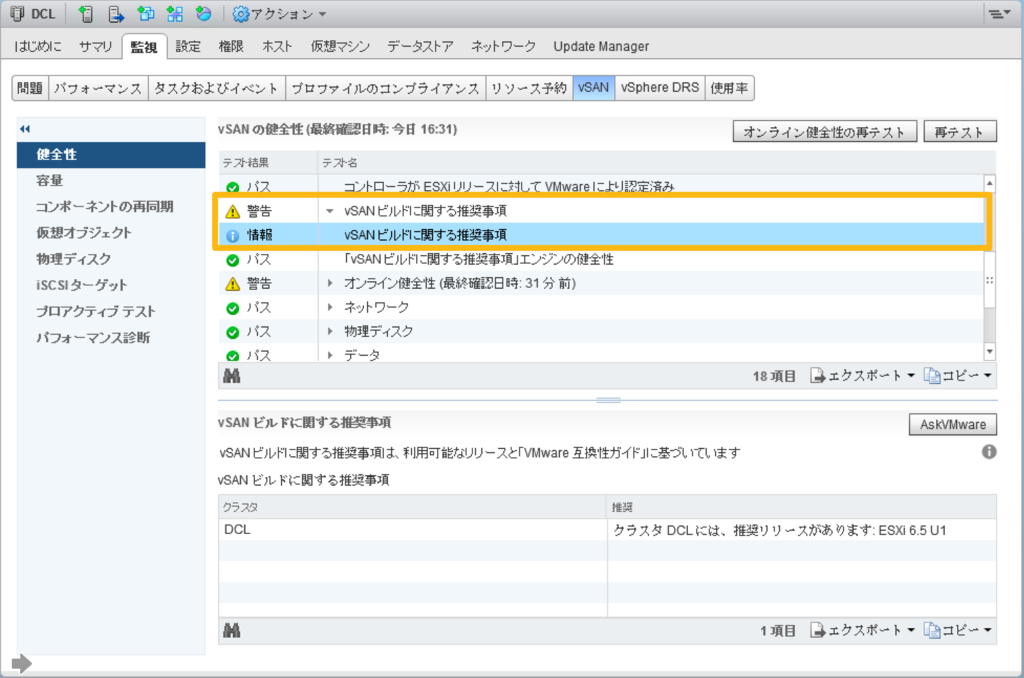1024x678 pixels.
Task: Click the DCL cluster icon in header
Action: (17, 14)
